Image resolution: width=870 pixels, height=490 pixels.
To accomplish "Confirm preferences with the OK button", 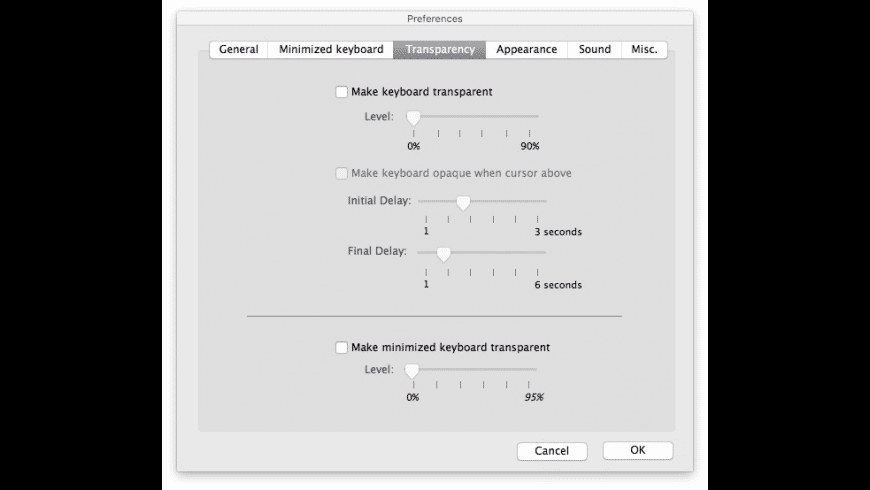I will [638, 451].
